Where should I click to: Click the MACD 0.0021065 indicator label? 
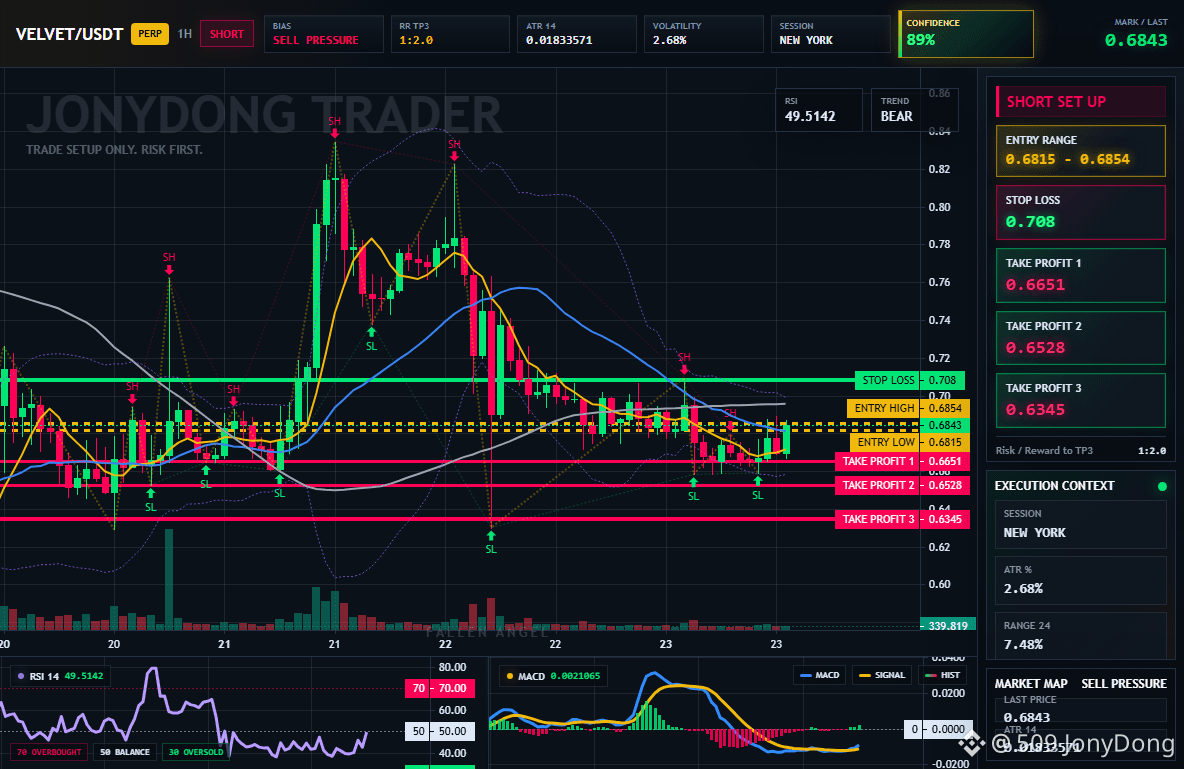[553, 676]
